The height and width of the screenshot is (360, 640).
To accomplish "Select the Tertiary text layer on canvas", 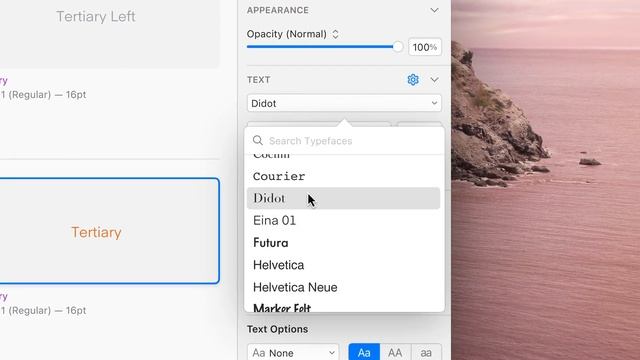I will pos(96,232).
